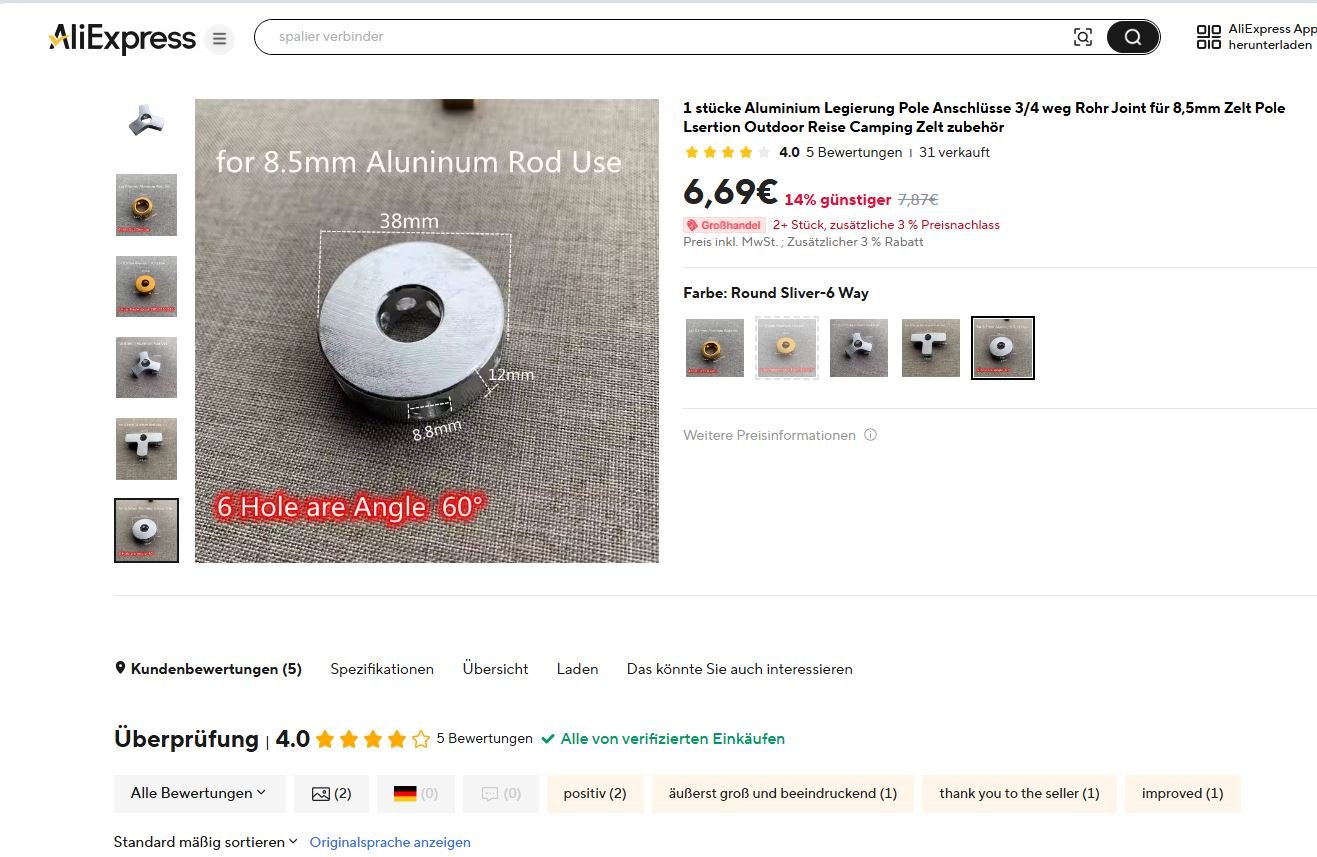
Task: Open the hamburger menu next to AliExpress logo
Action: [219, 39]
